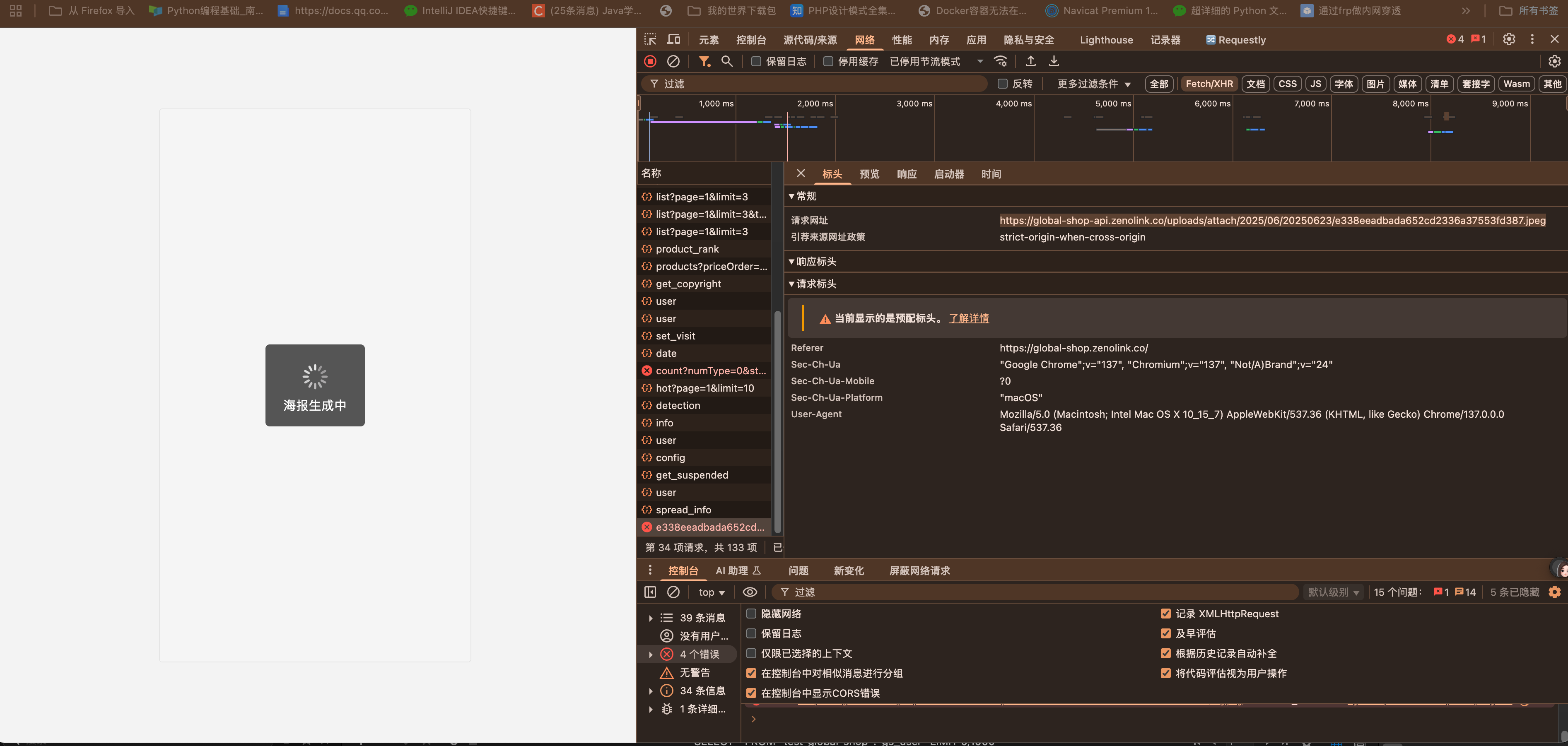The height and width of the screenshot is (746, 1568).
Task: Open DevTools settings gear icon
Action: [1509, 40]
